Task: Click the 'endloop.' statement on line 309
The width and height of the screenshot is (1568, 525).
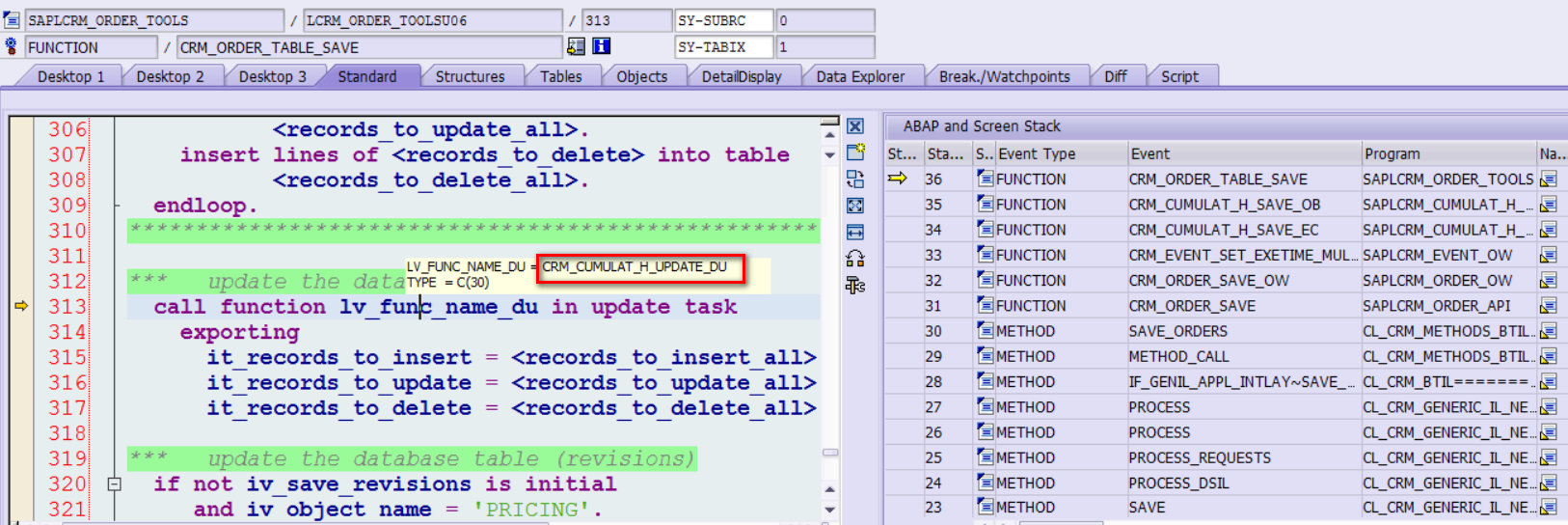Action: point(205,205)
